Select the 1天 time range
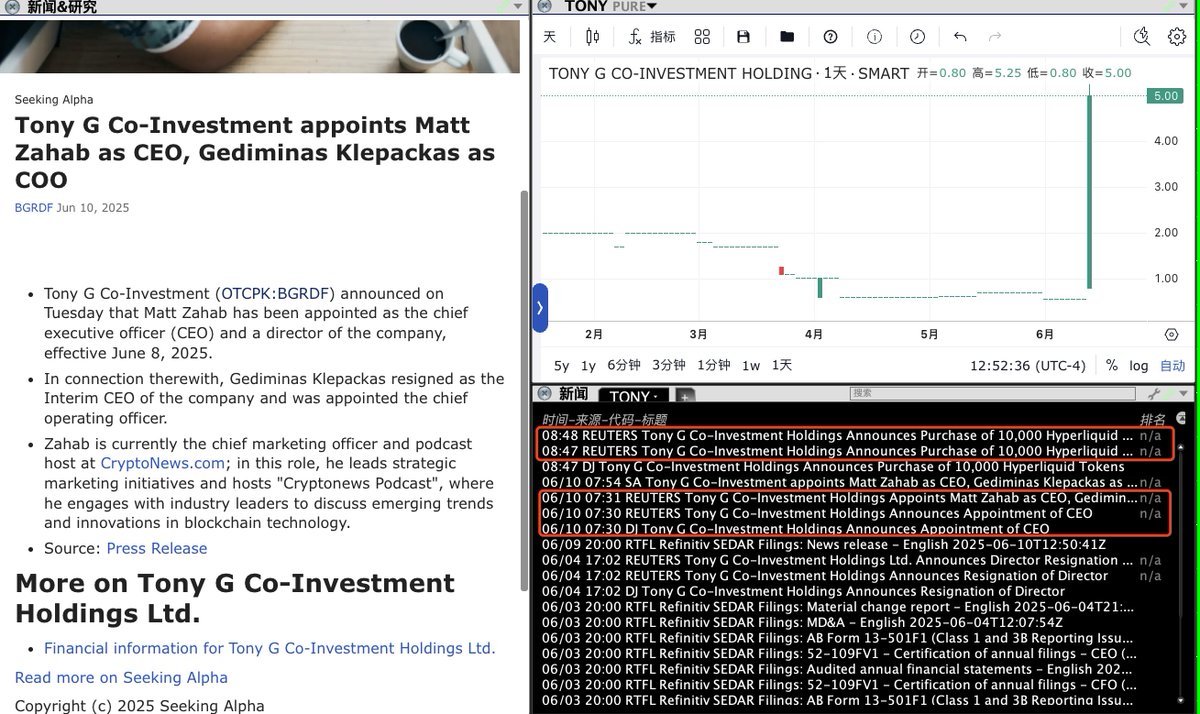 pyautogui.click(x=782, y=366)
